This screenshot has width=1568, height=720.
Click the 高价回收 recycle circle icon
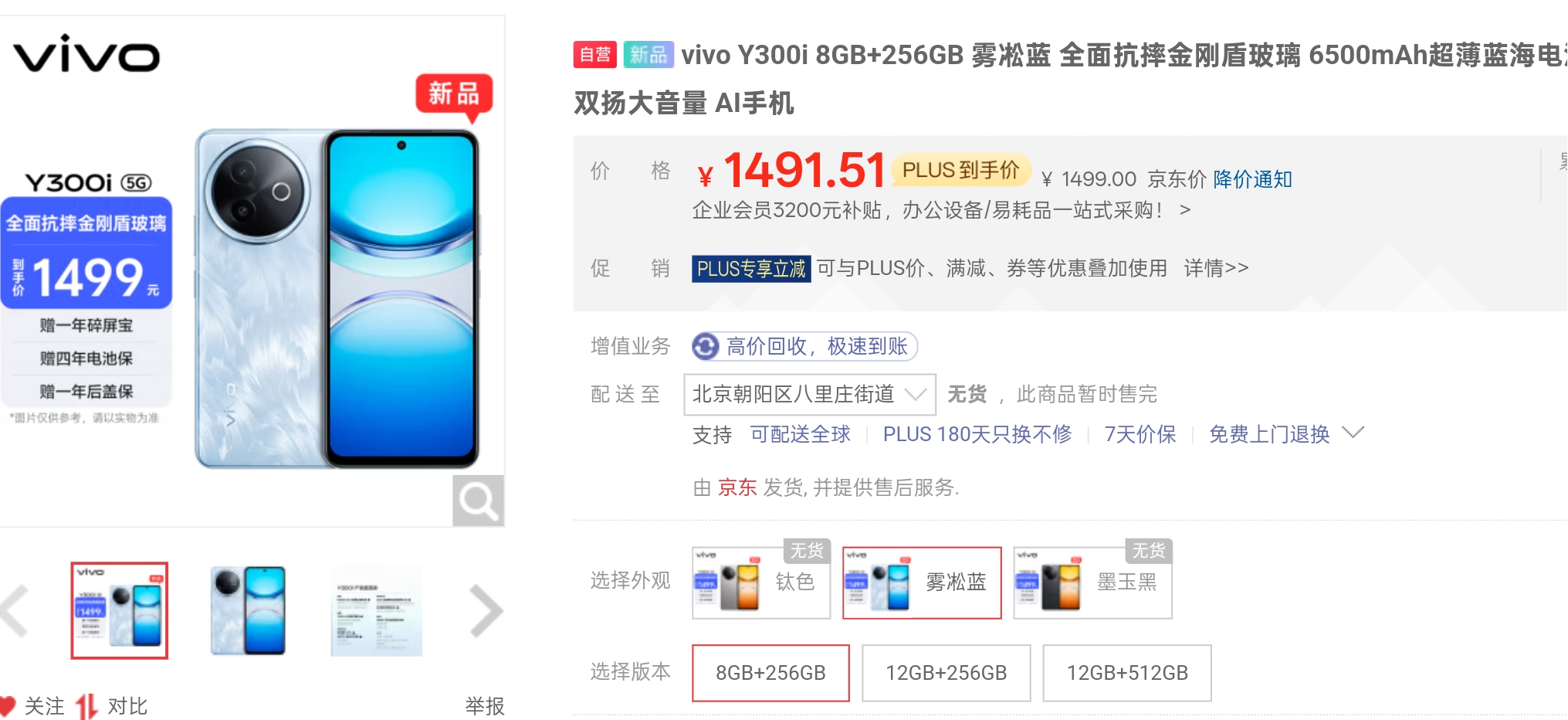[705, 346]
